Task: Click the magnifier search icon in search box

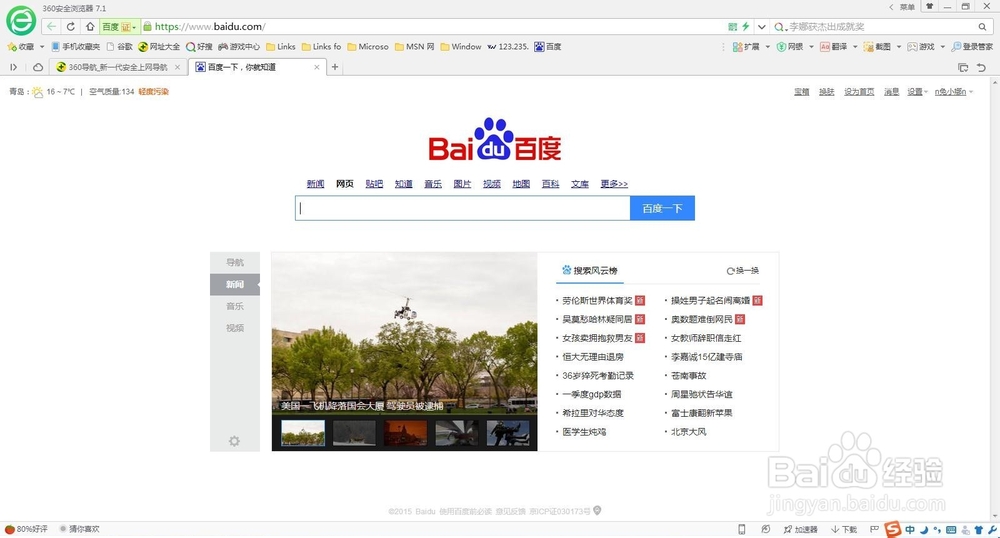Action: pos(983,27)
